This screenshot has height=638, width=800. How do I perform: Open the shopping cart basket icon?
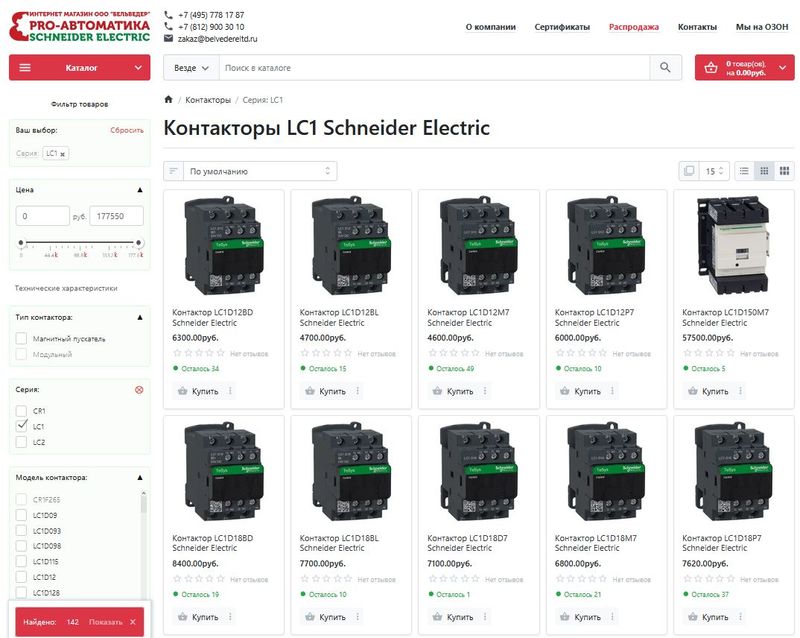(x=711, y=67)
